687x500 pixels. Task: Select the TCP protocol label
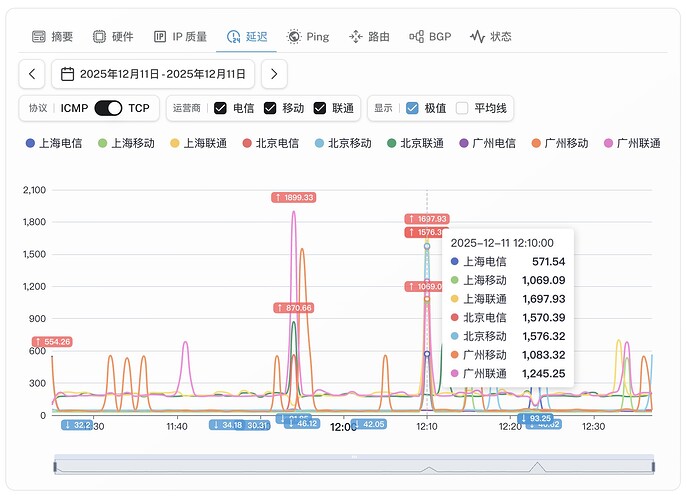[139, 108]
